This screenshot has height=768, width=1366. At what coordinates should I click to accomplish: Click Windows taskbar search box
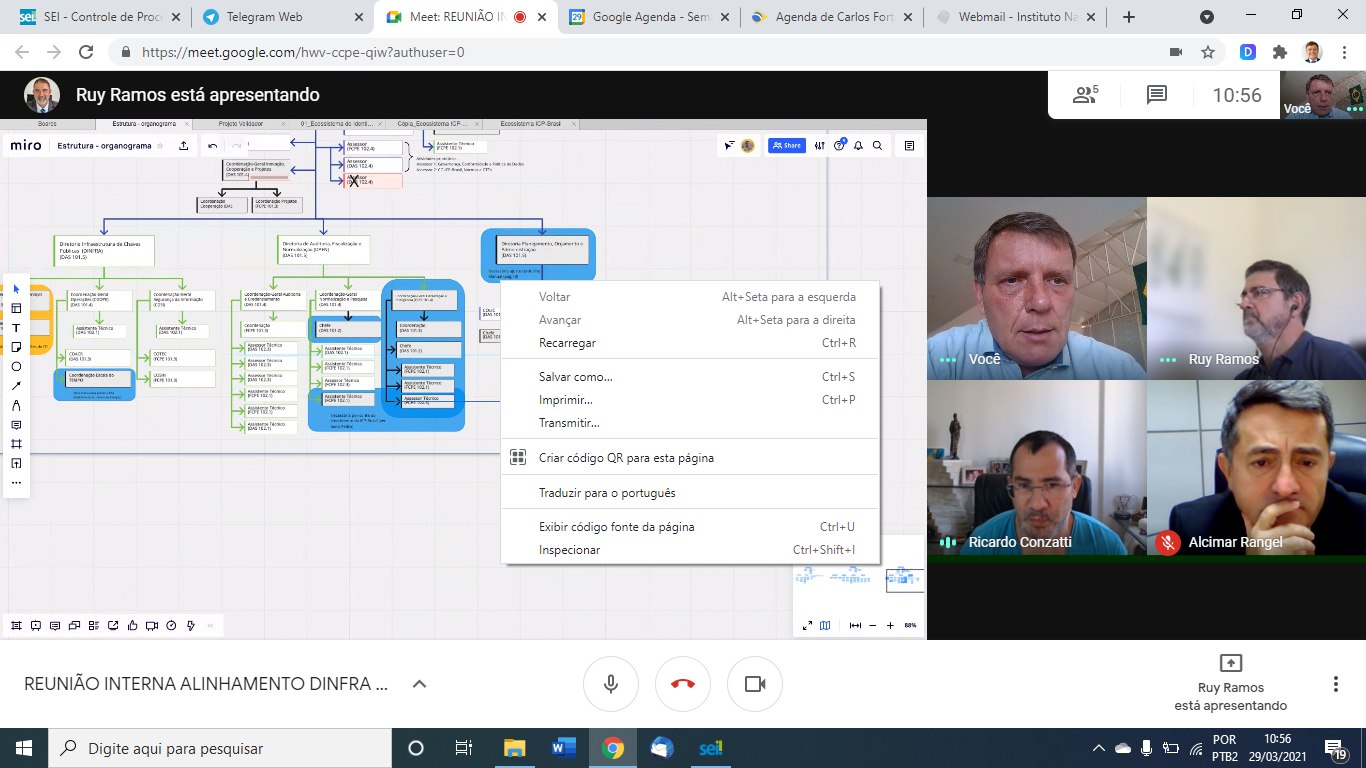[220, 748]
